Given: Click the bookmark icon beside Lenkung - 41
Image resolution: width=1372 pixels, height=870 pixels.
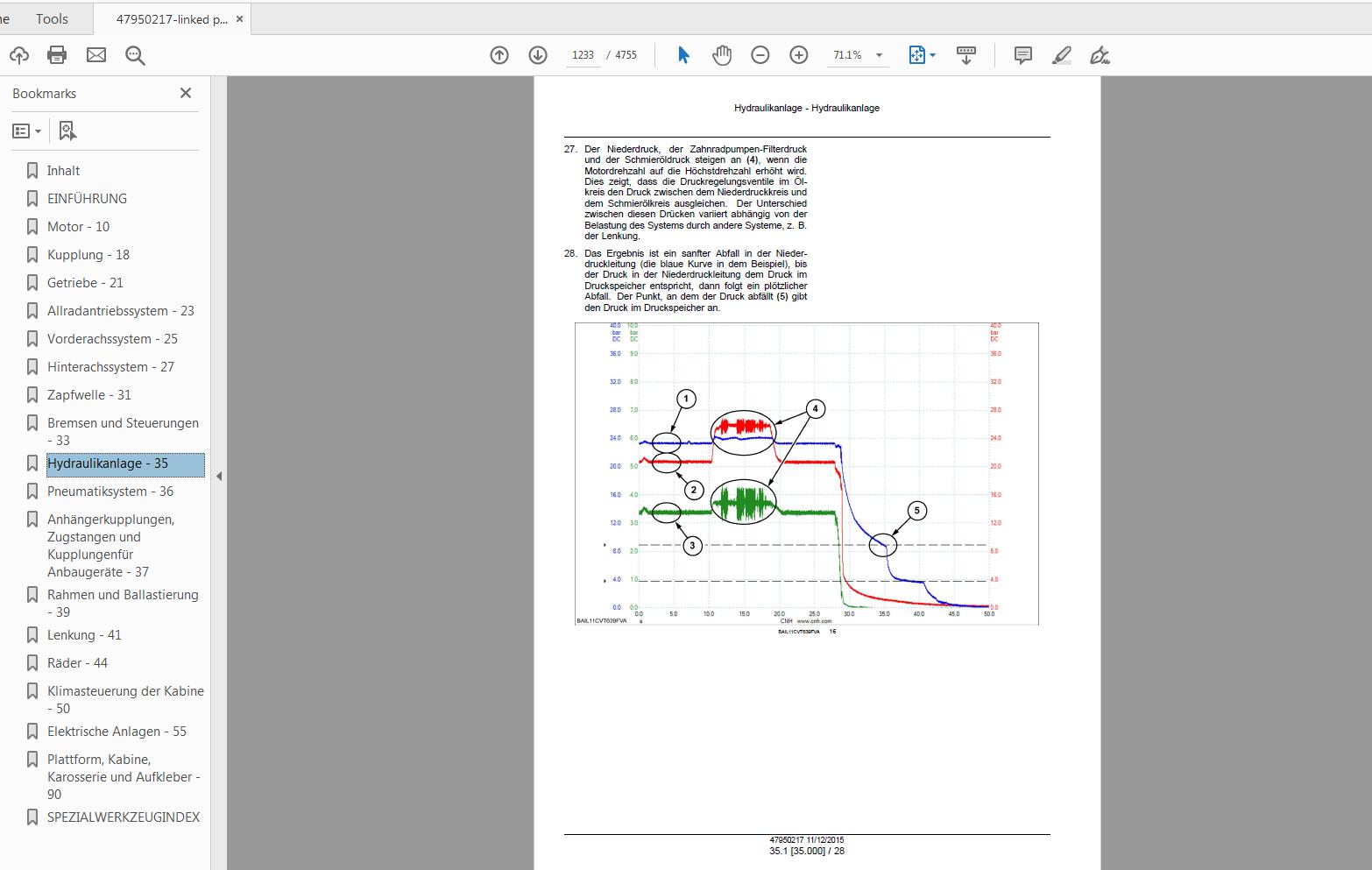Looking at the screenshot, I should point(32,635).
